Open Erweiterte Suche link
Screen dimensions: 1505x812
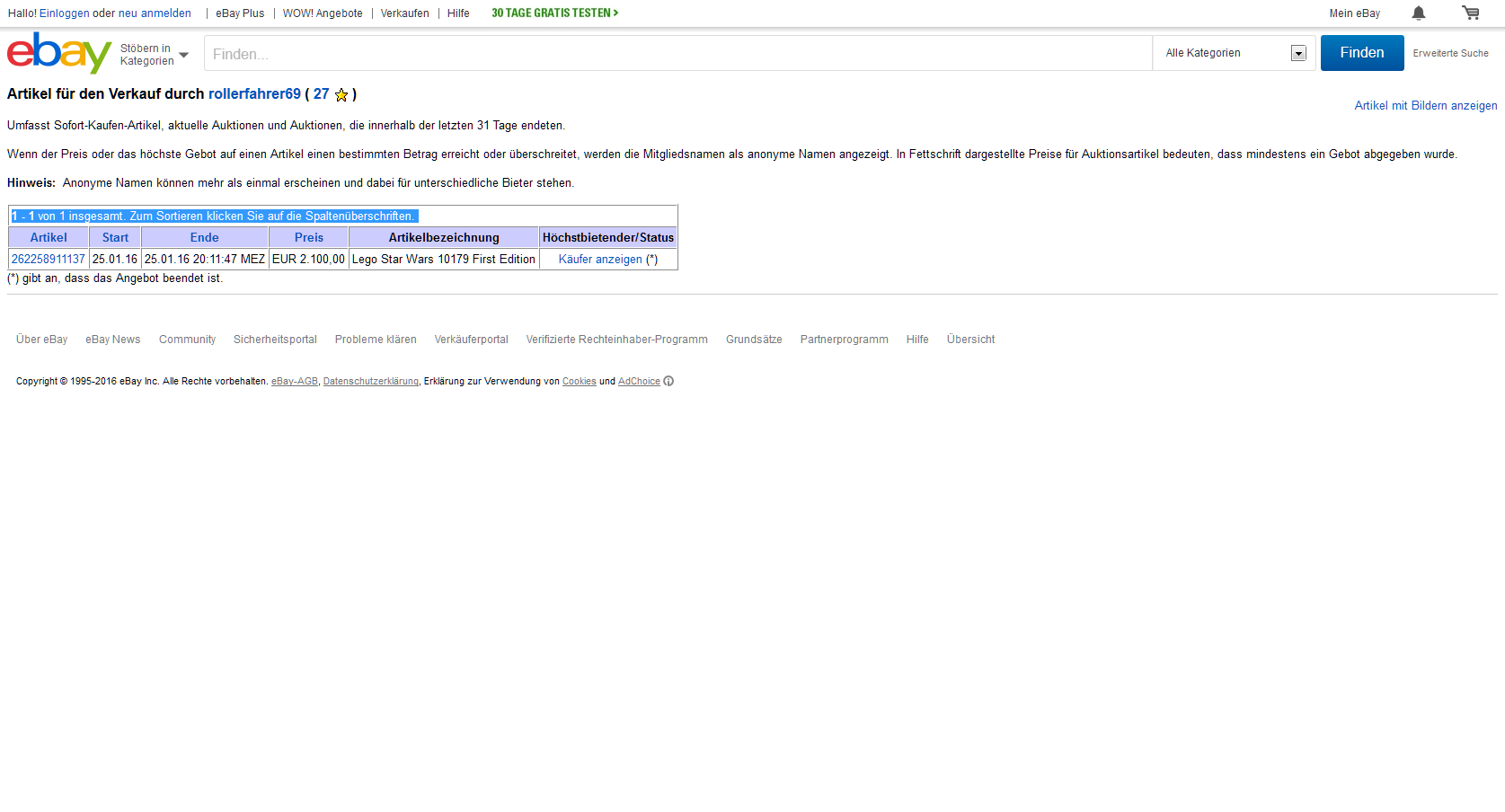coord(1450,53)
